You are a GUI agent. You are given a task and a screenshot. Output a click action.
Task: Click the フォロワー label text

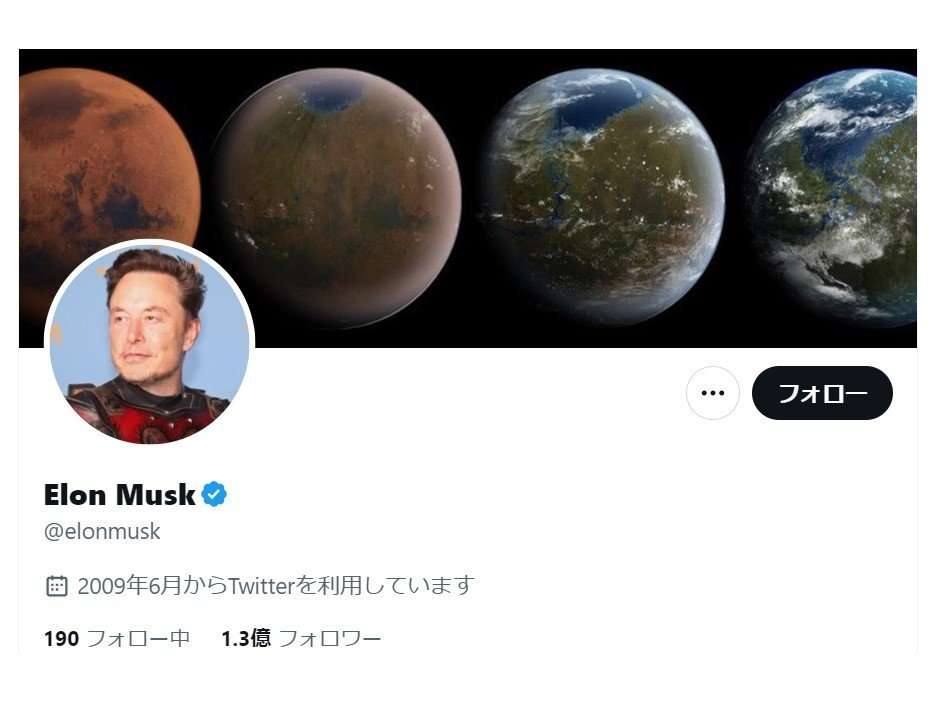[x=330, y=638]
